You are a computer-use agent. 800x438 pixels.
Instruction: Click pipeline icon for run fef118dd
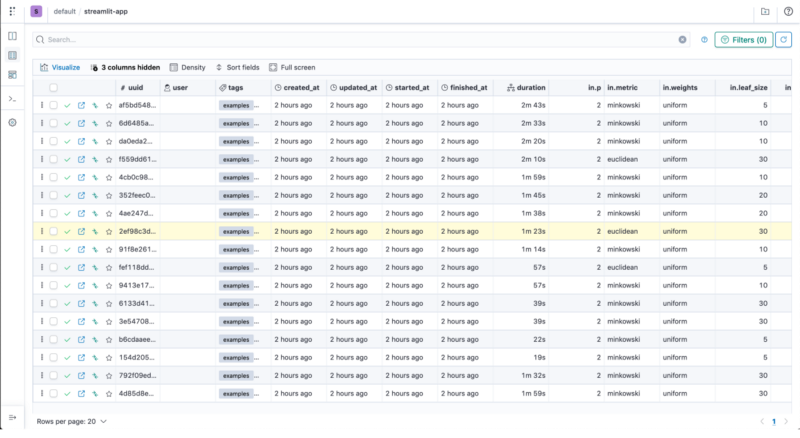click(95, 267)
